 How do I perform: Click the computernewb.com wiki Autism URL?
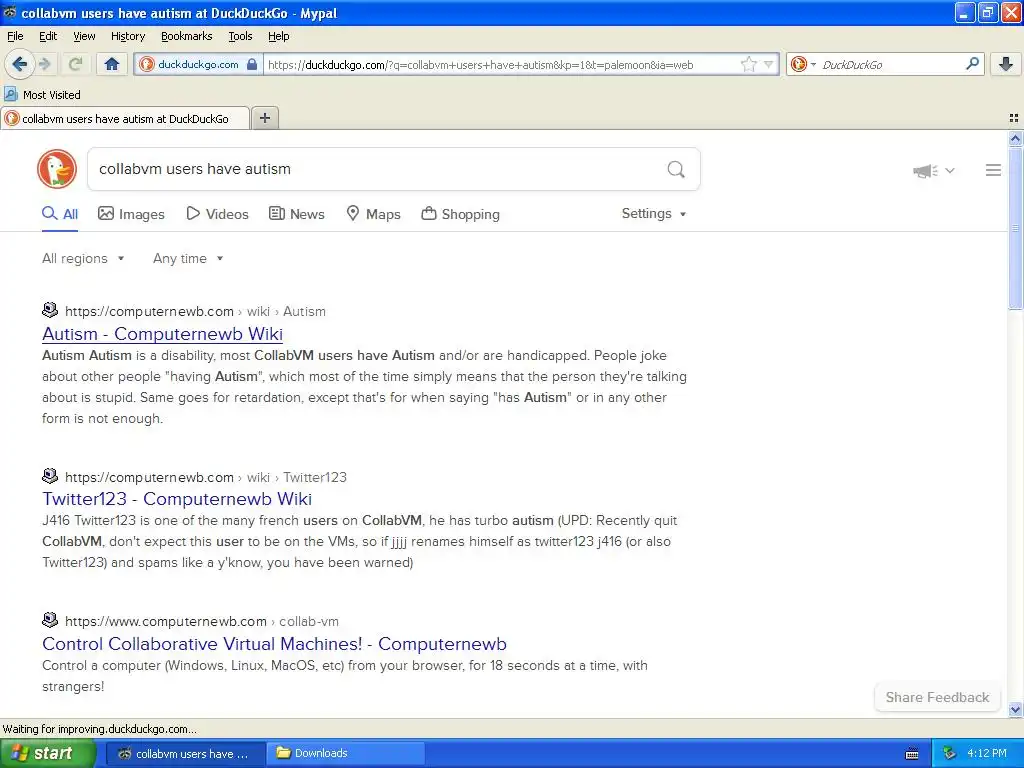pyautogui.click(x=195, y=312)
